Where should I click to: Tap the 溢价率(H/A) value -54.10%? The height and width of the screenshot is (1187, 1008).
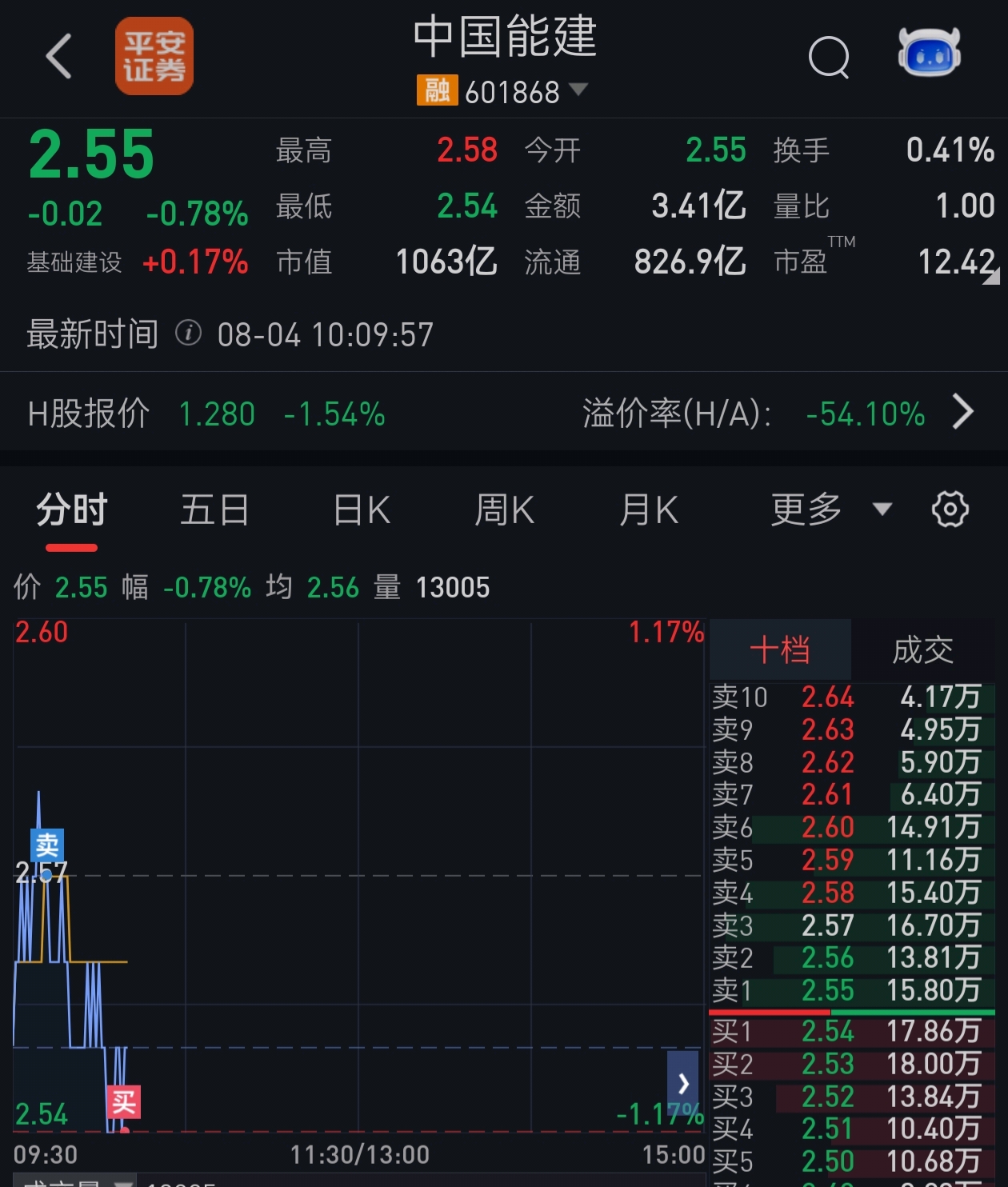click(x=866, y=414)
